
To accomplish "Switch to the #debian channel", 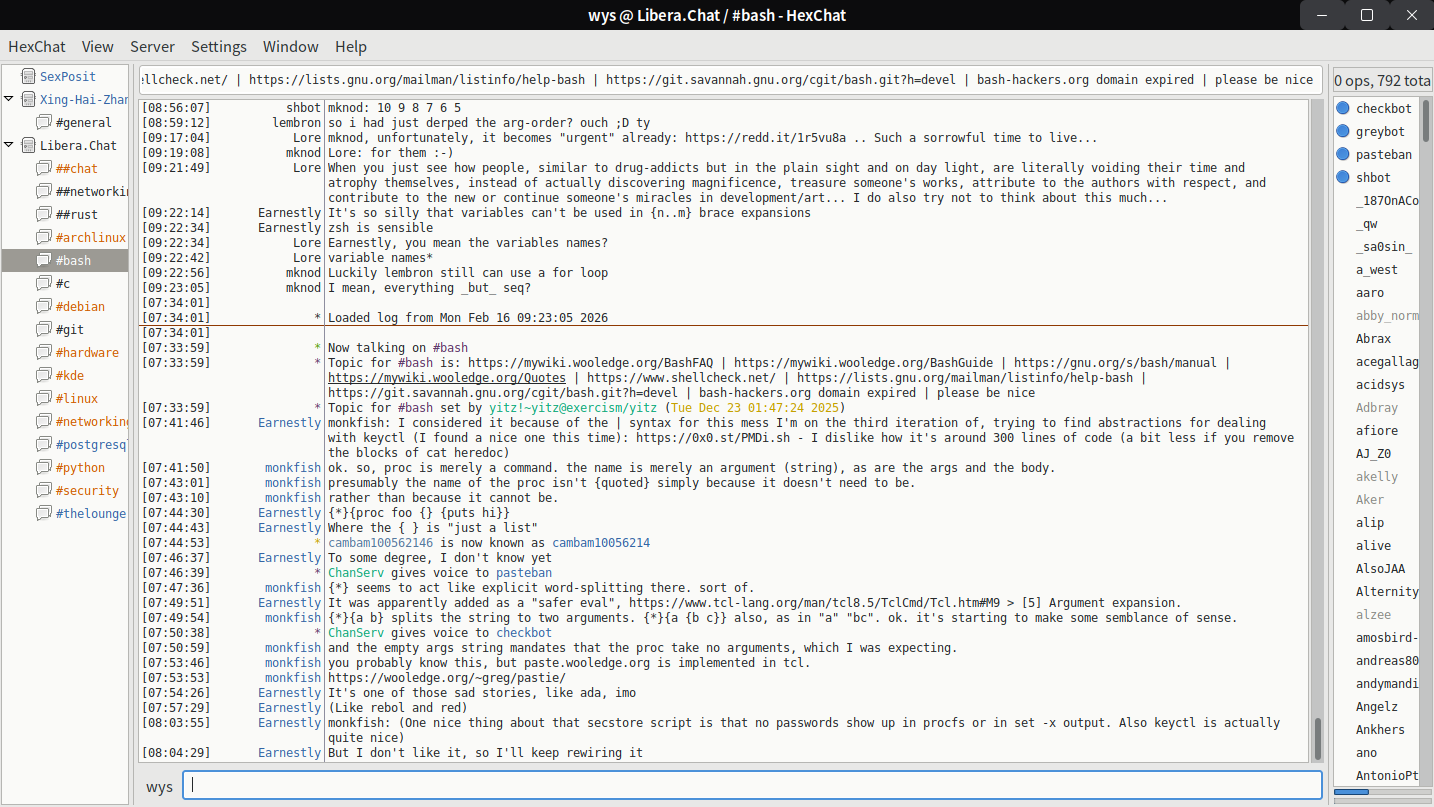I will 80,306.
